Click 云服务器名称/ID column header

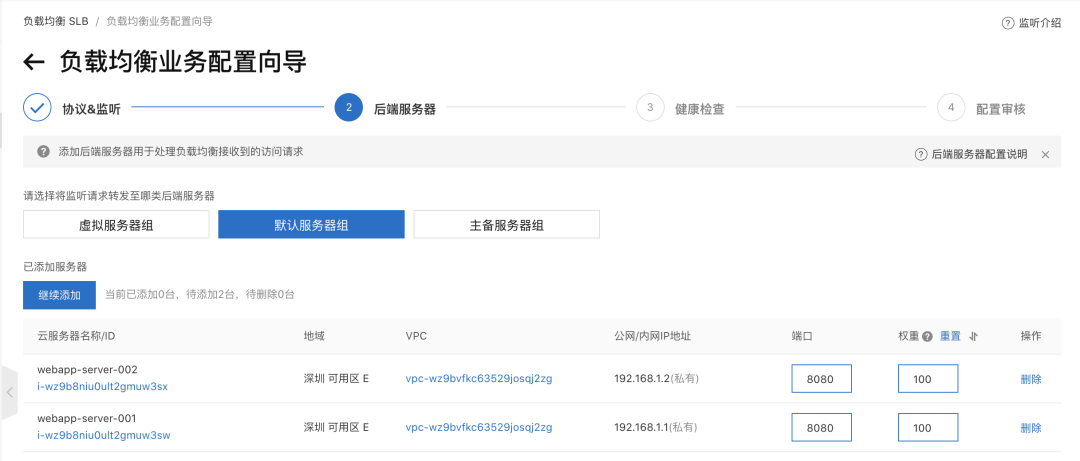click(76, 336)
